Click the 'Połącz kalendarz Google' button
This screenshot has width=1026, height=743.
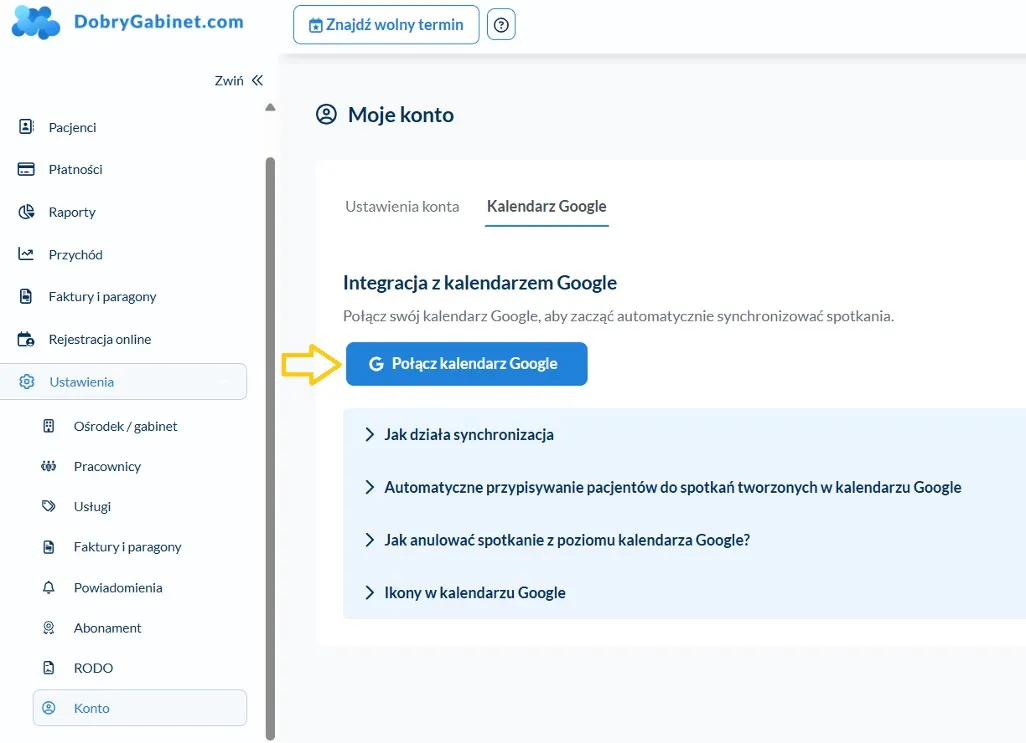466,364
